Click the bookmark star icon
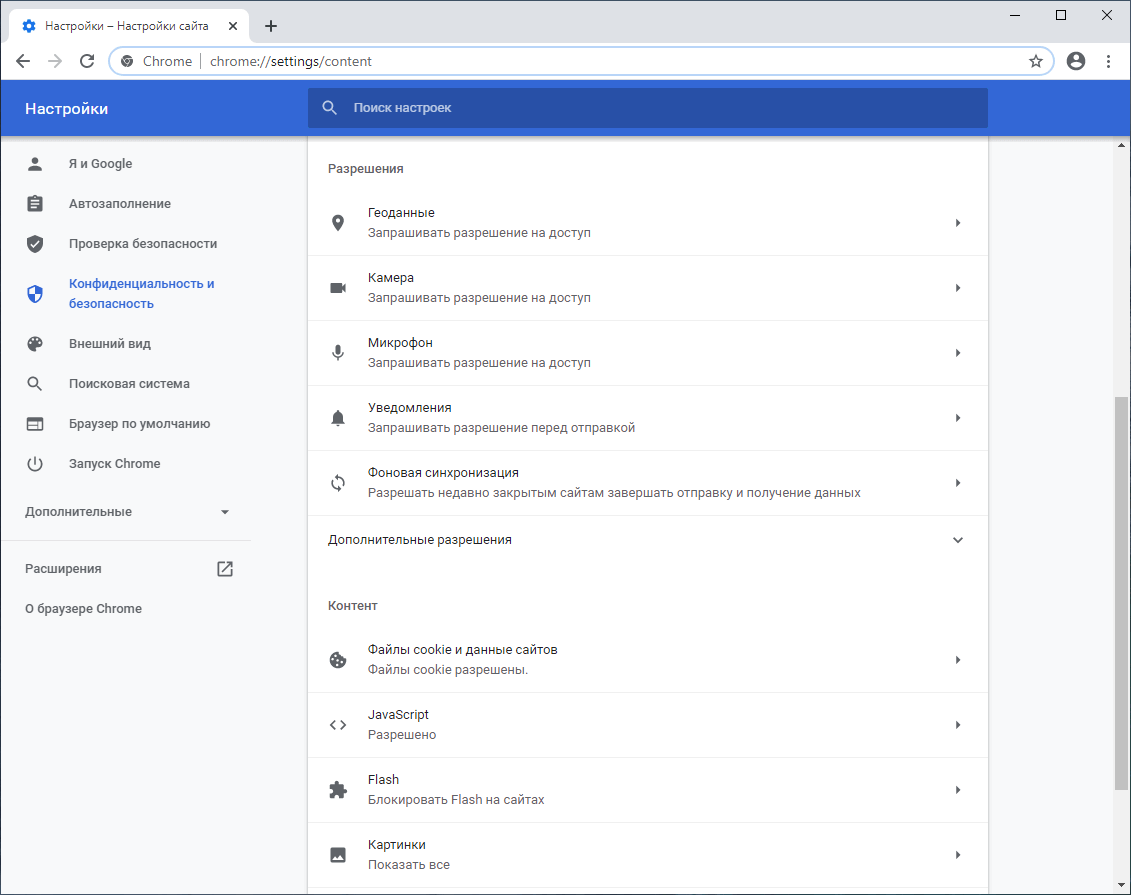1131x895 pixels. [x=1036, y=61]
